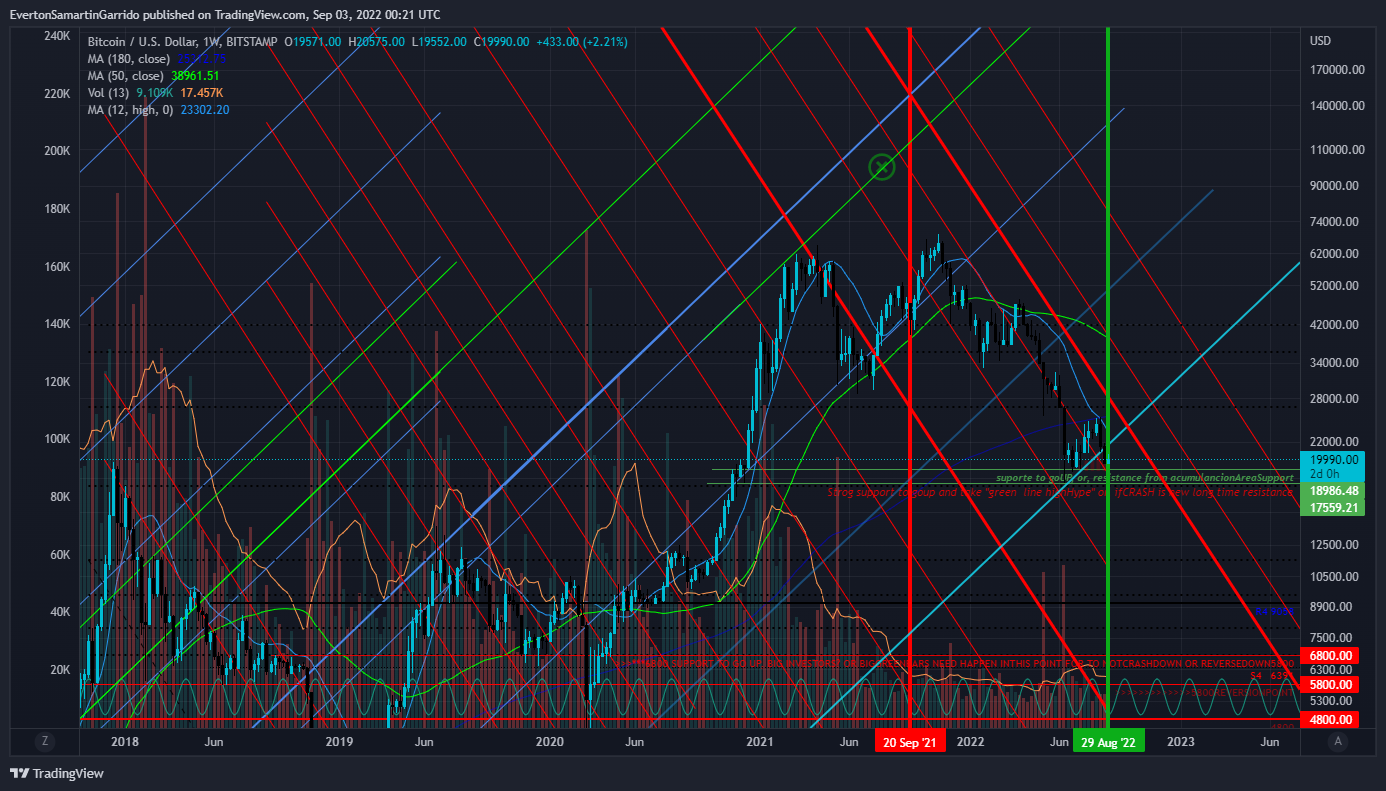Click the 2020 label on time axis
This screenshot has height=791, width=1386.
coord(550,742)
